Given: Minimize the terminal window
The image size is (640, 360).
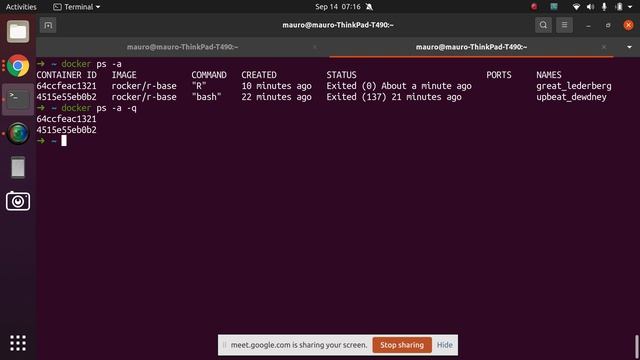Looking at the screenshot, I should pos(588,25).
